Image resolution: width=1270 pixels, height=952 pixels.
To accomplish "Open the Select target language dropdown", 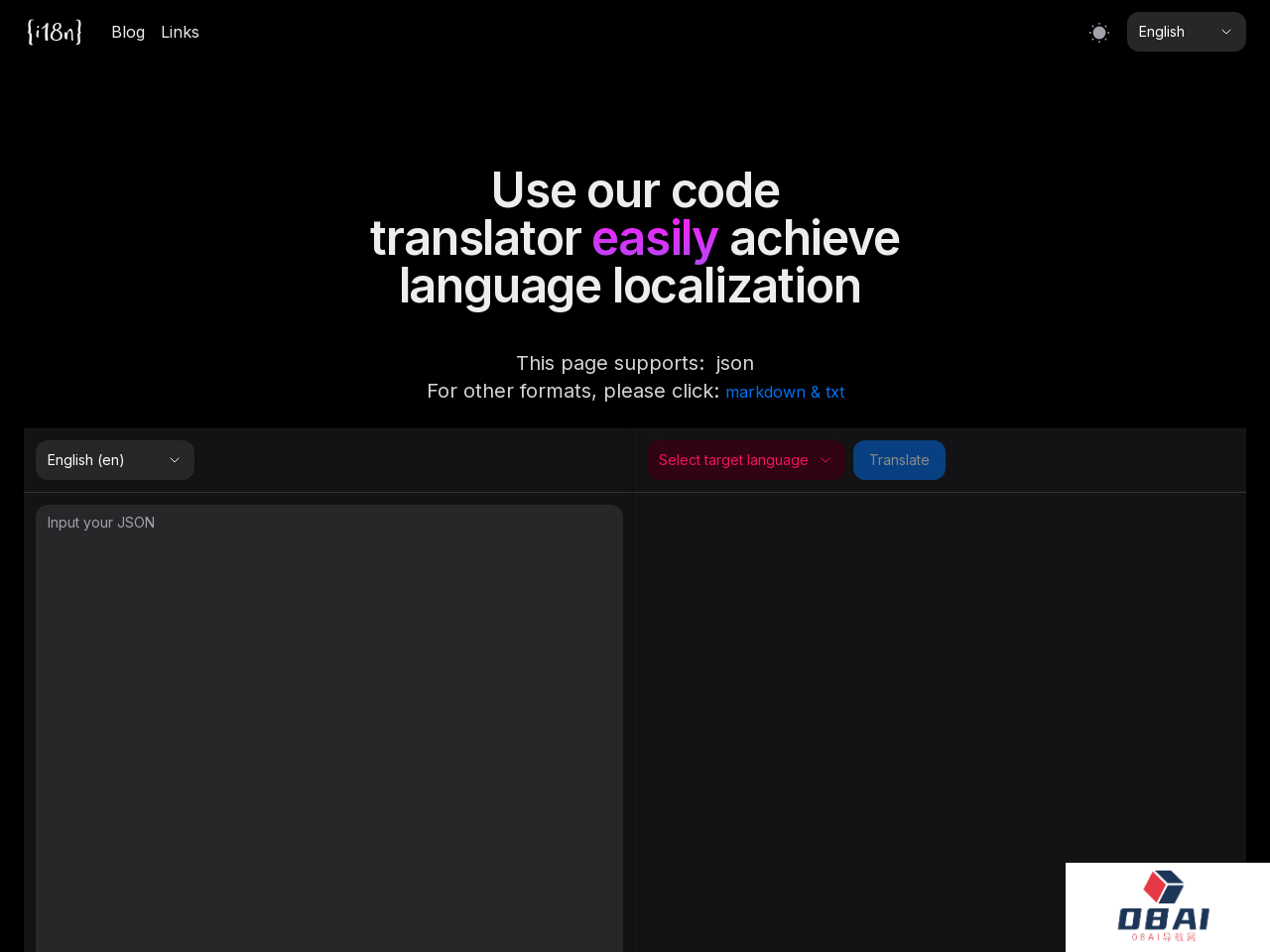I will [x=746, y=460].
